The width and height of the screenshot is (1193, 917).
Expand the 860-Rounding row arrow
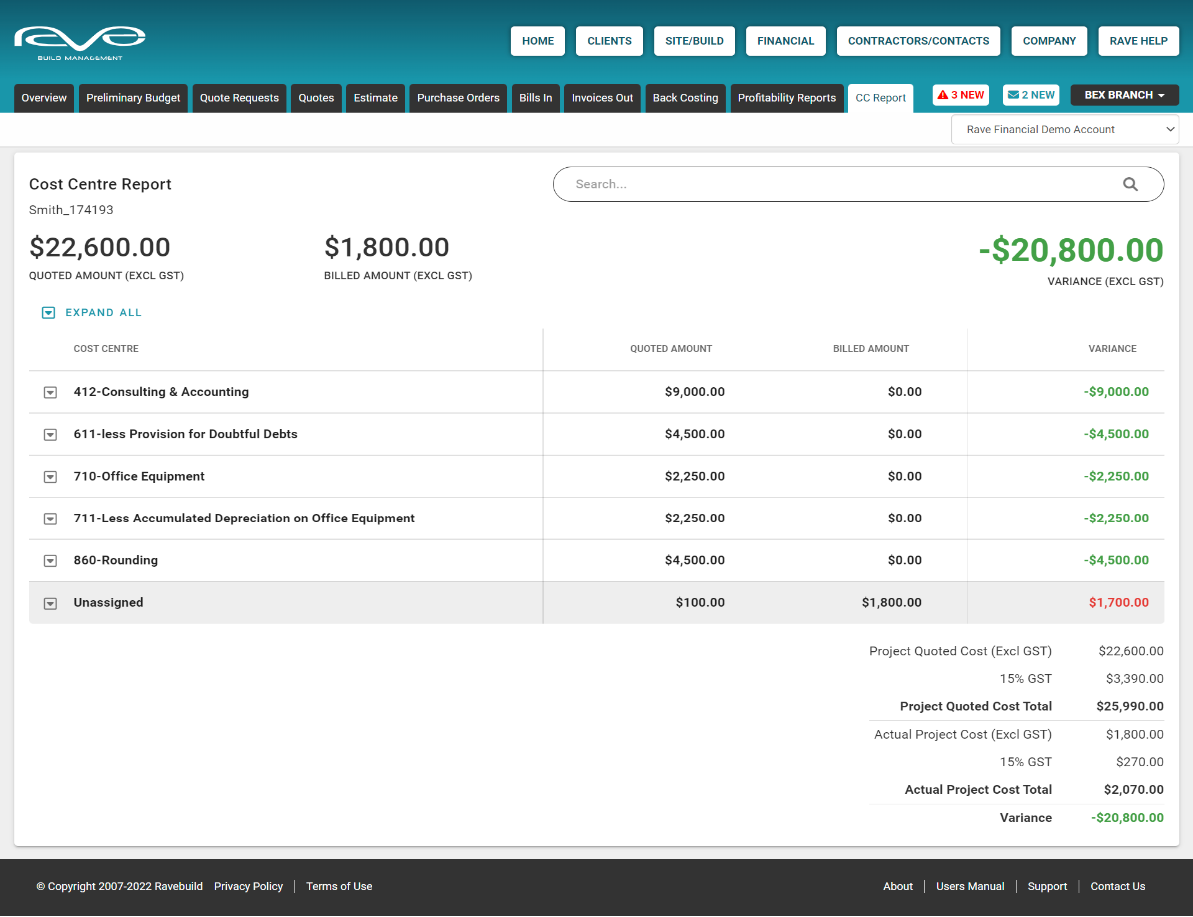click(x=50, y=560)
